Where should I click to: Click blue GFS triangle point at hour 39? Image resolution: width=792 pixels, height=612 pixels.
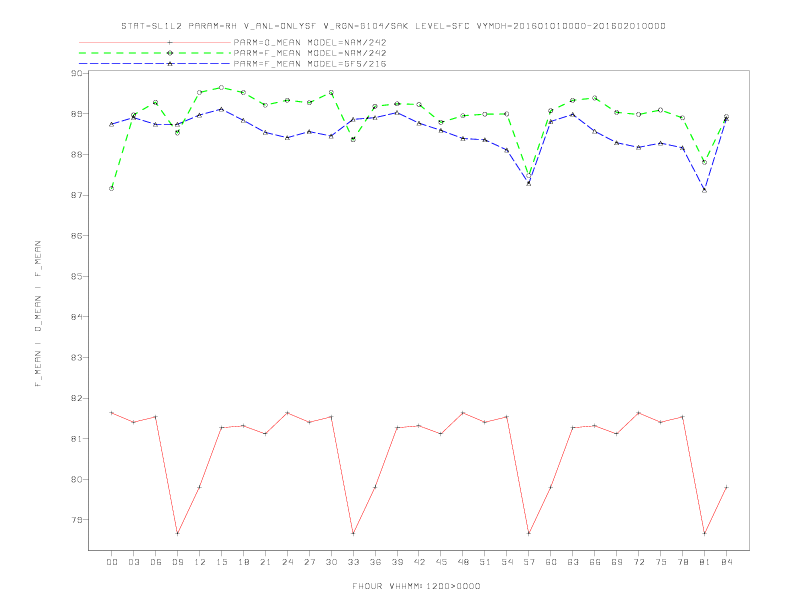tap(397, 113)
